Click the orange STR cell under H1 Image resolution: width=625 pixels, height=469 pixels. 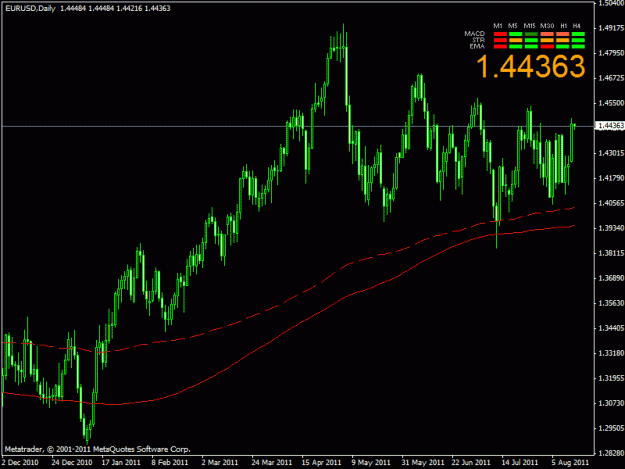pyautogui.click(x=563, y=40)
